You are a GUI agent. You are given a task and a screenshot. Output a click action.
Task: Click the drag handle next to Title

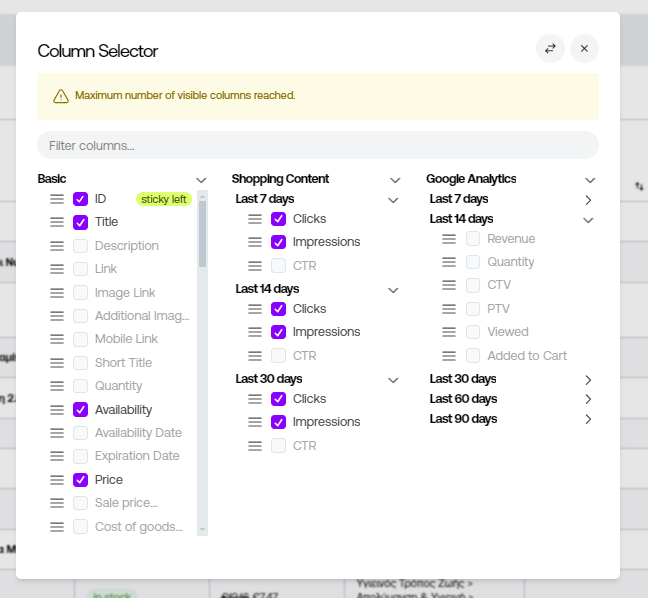(x=57, y=222)
